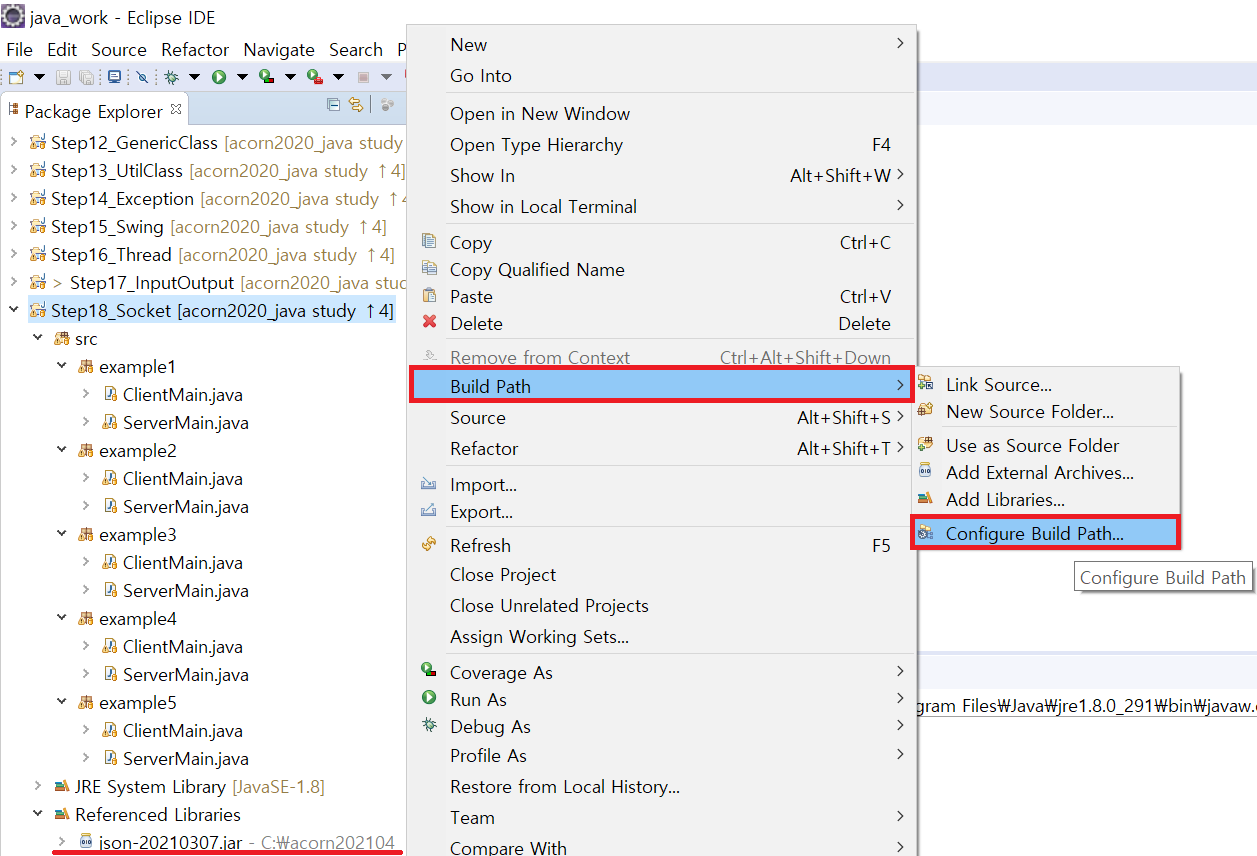Open the Team submenu
1257x856 pixels.
pyautogui.click(x=661, y=817)
